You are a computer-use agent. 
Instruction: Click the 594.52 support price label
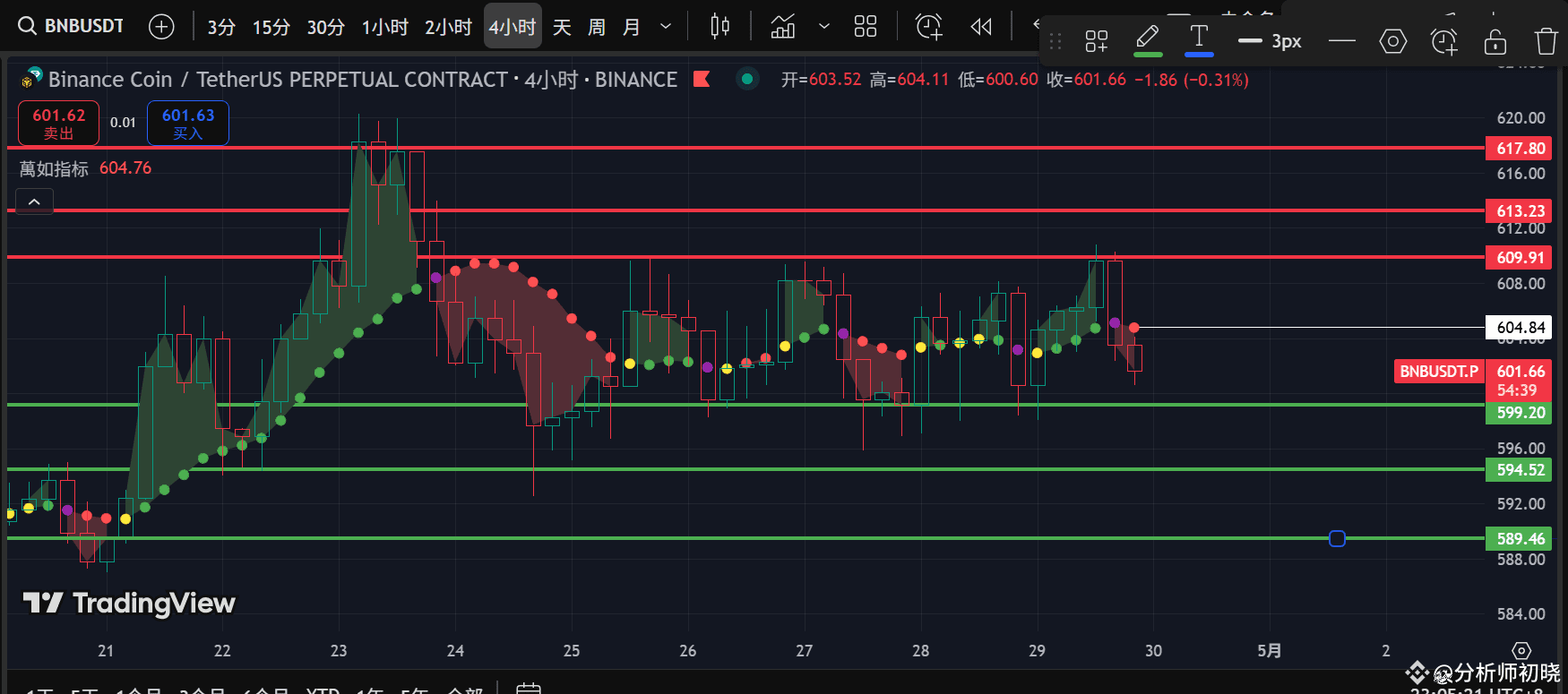pyautogui.click(x=1521, y=470)
